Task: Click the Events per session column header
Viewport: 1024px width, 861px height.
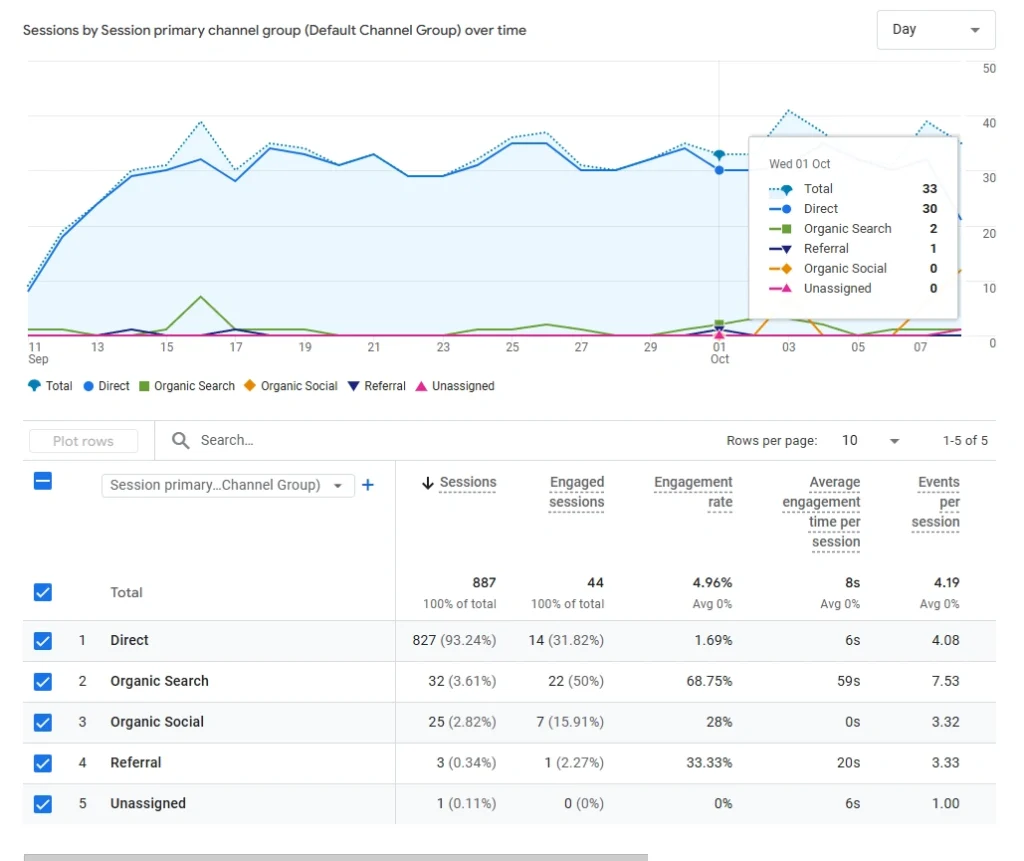Action: (x=937, y=502)
